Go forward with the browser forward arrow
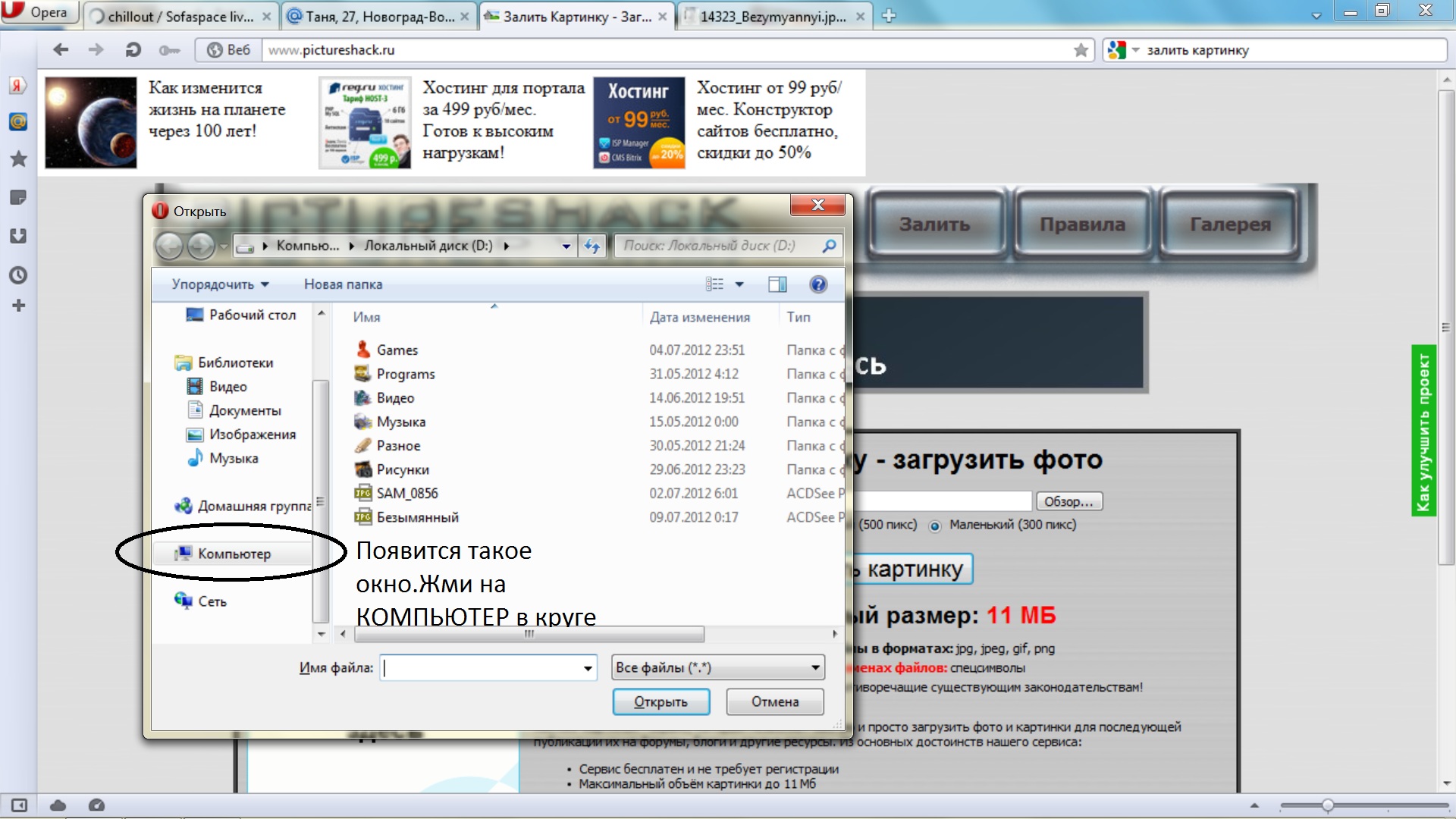The width and height of the screenshot is (1456, 819). (96, 50)
